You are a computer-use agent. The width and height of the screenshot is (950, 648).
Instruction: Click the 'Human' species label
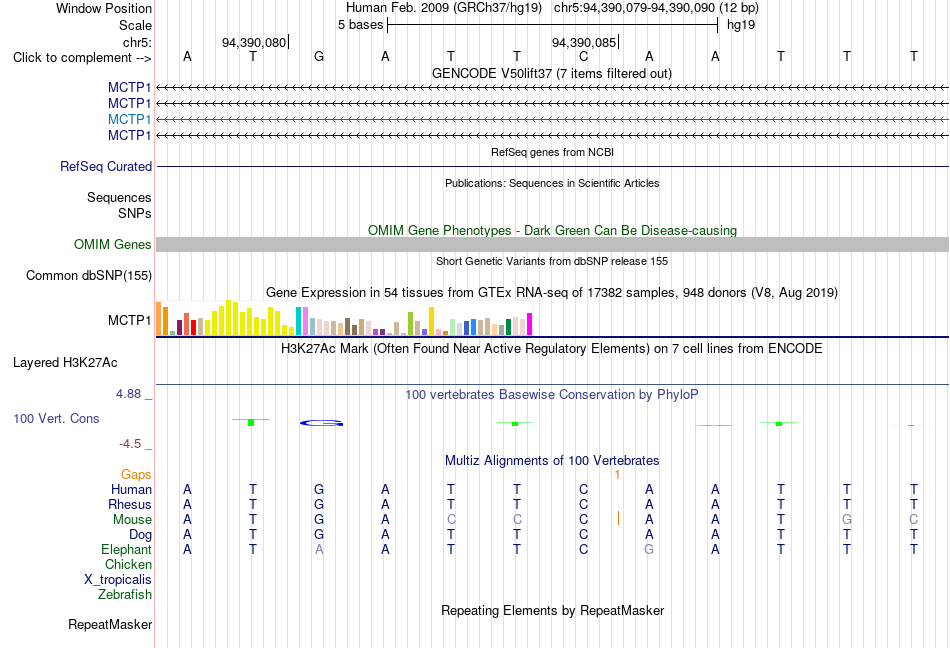point(131,490)
